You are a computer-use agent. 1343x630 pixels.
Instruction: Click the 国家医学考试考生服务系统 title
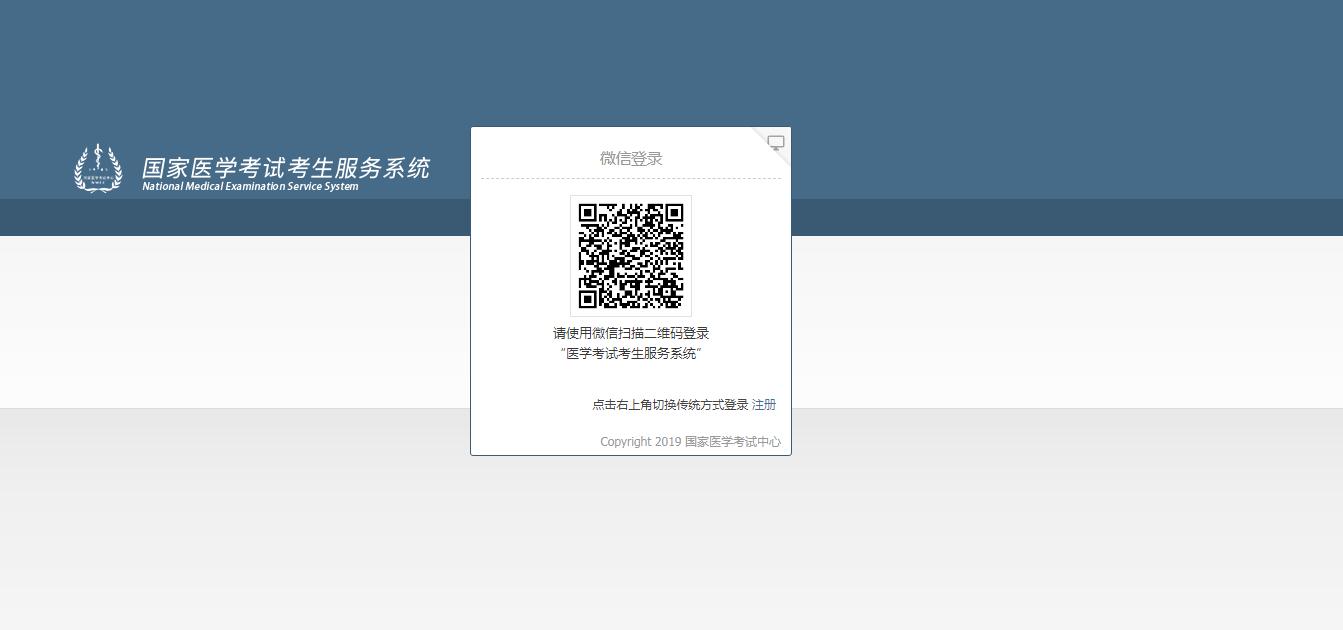pos(286,167)
